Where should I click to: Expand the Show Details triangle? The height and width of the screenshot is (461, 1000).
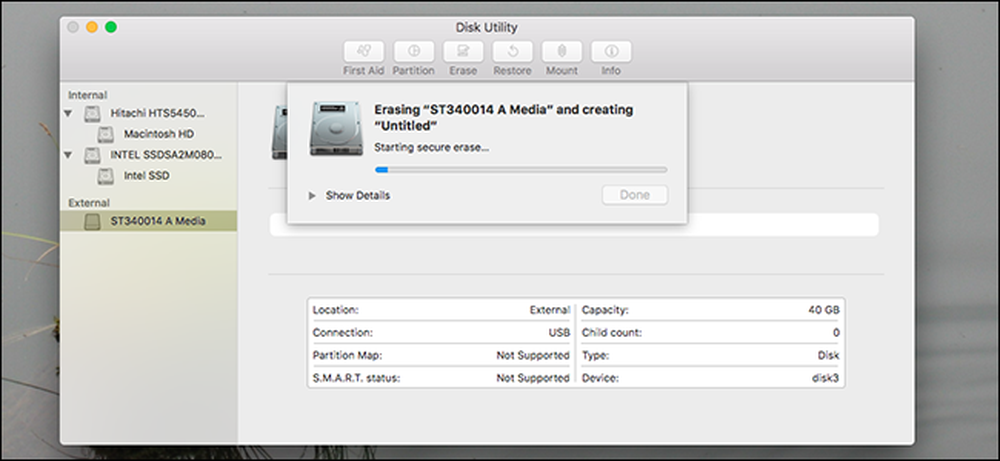pos(312,196)
